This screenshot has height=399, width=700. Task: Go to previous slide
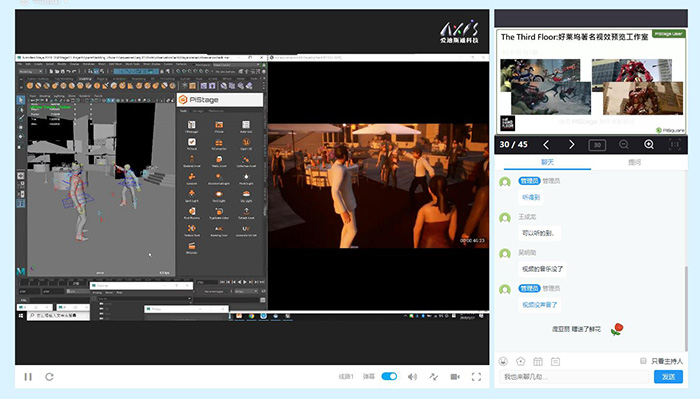(x=546, y=144)
